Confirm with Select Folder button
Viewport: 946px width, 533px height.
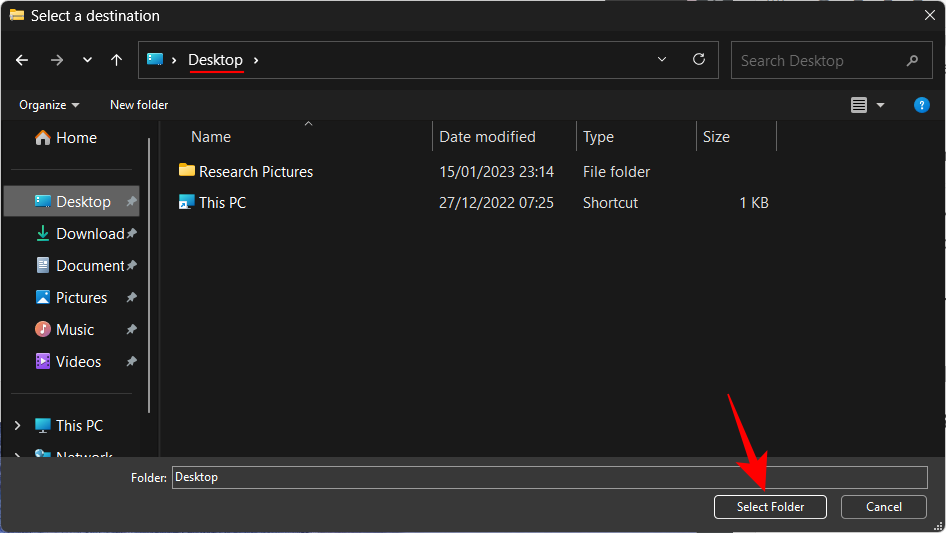[770, 507]
